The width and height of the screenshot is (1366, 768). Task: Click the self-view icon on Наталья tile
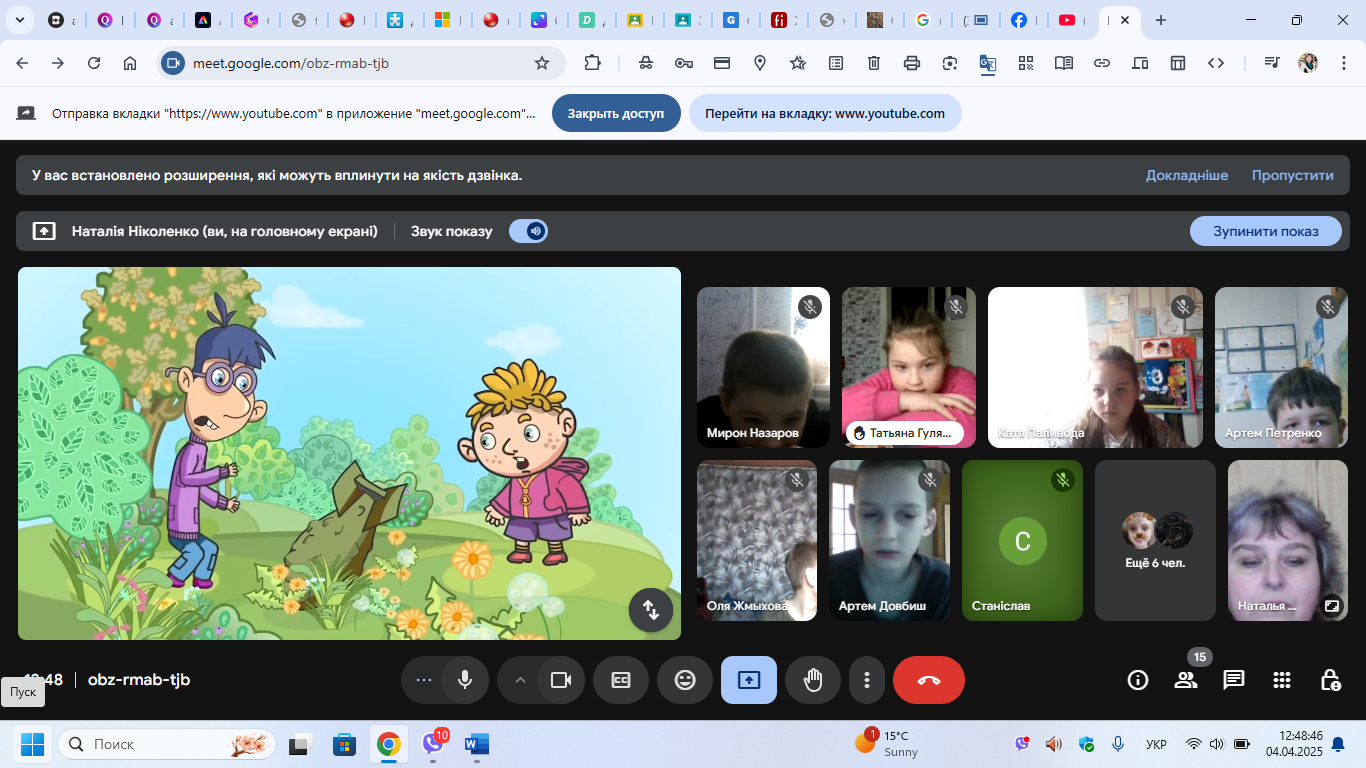[x=1332, y=605]
